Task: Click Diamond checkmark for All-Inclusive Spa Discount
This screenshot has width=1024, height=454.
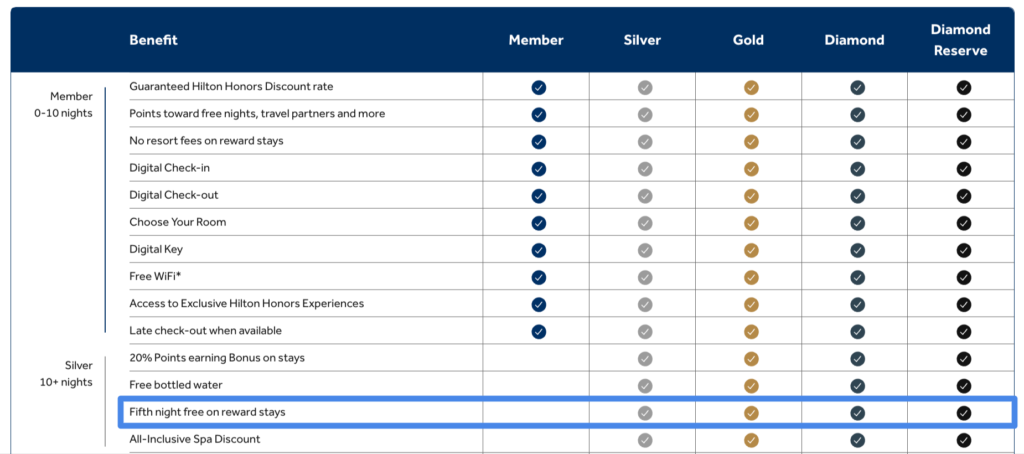Action: pyautogui.click(x=857, y=440)
